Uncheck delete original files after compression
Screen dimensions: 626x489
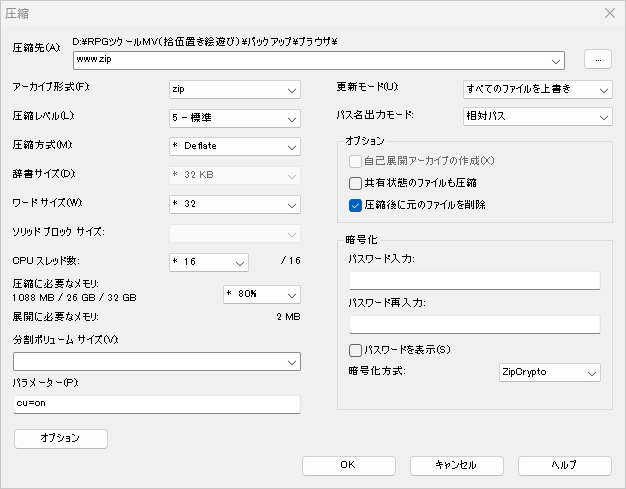pos(355,205)
